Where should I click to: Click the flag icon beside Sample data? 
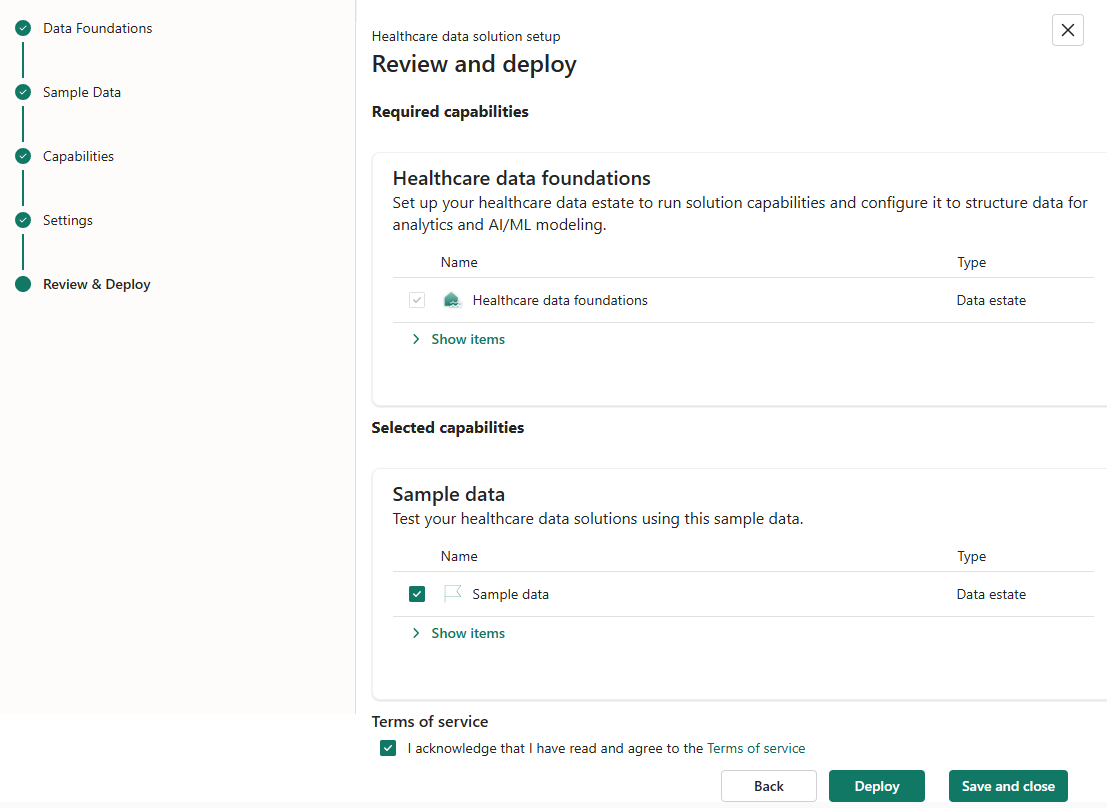coord(452,593)
